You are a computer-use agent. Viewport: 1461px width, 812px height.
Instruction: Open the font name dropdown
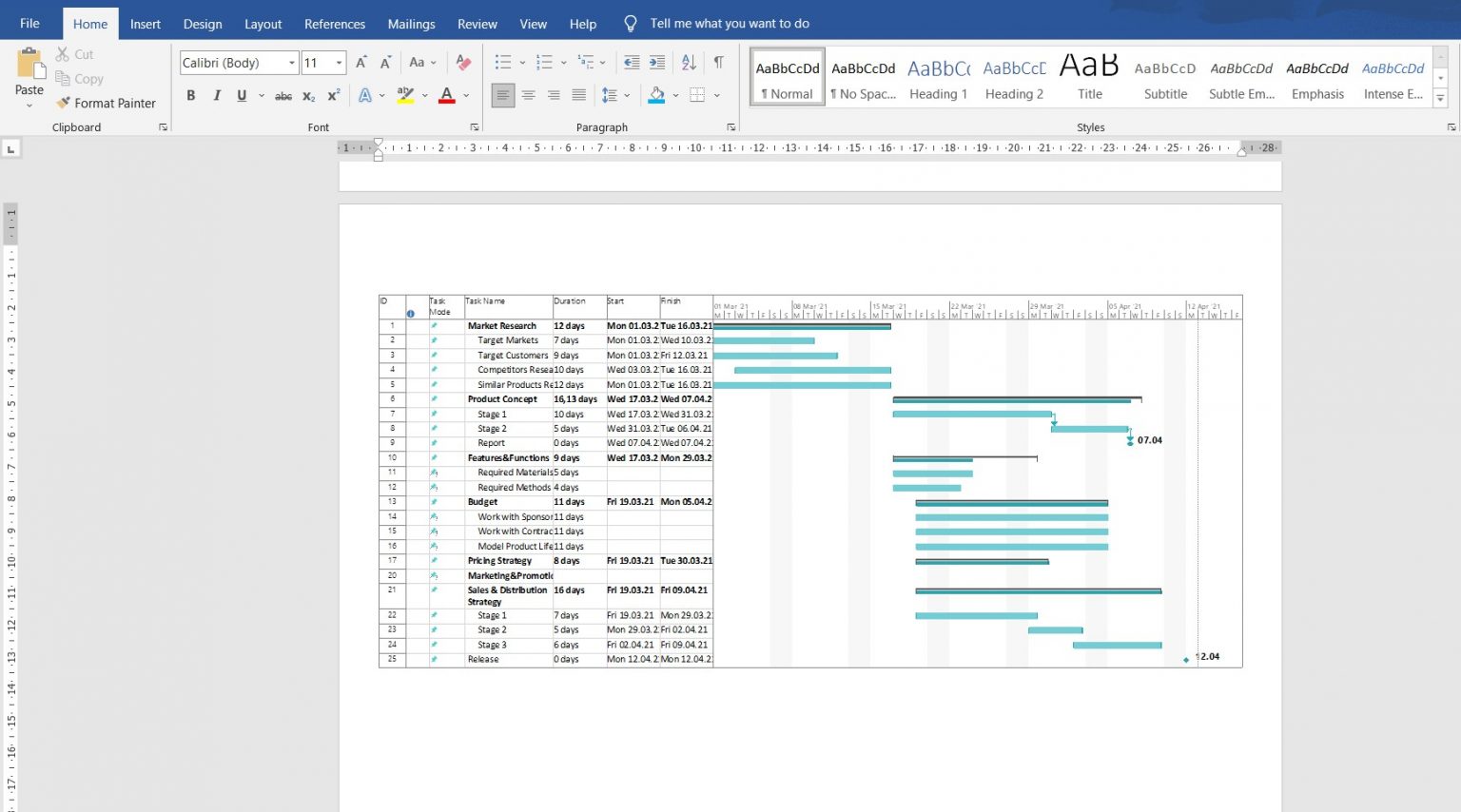[291, 62]
